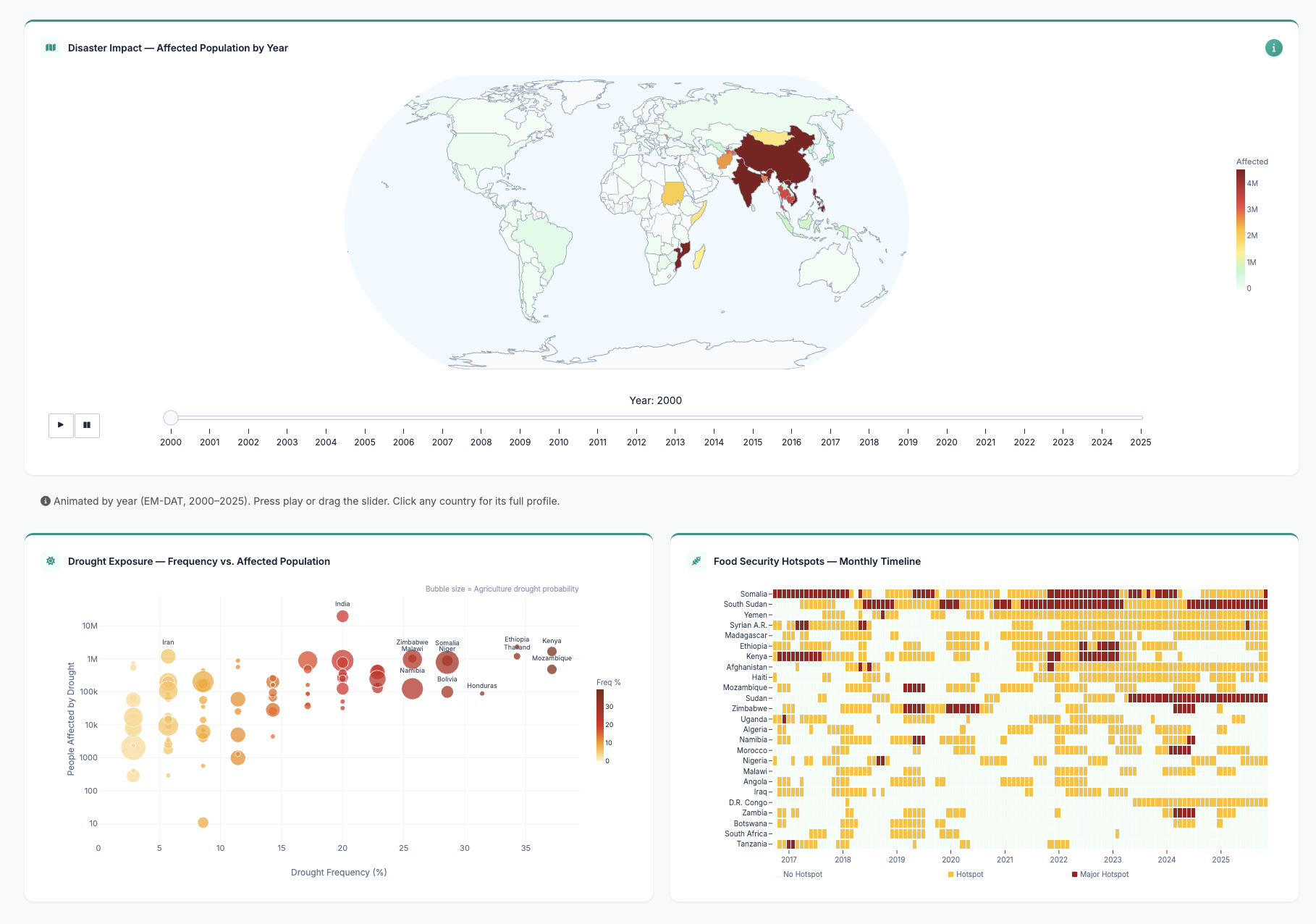Click the South Sudan row label in the timeline
This screenshot has width=1316, height=924.
[x=746, y=604]
